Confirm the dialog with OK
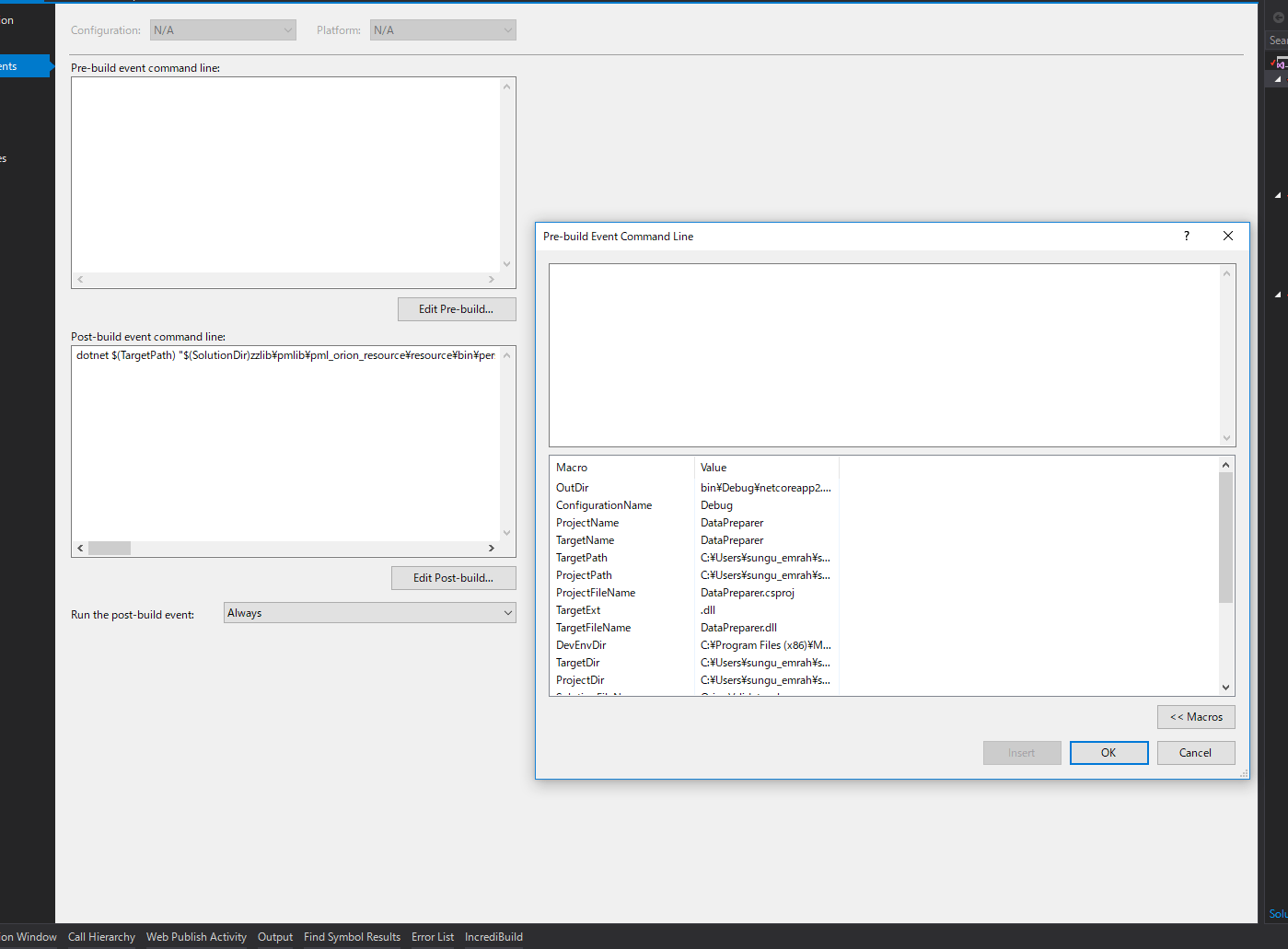This screenshot has width=1288, height=949. [1108, 752]
